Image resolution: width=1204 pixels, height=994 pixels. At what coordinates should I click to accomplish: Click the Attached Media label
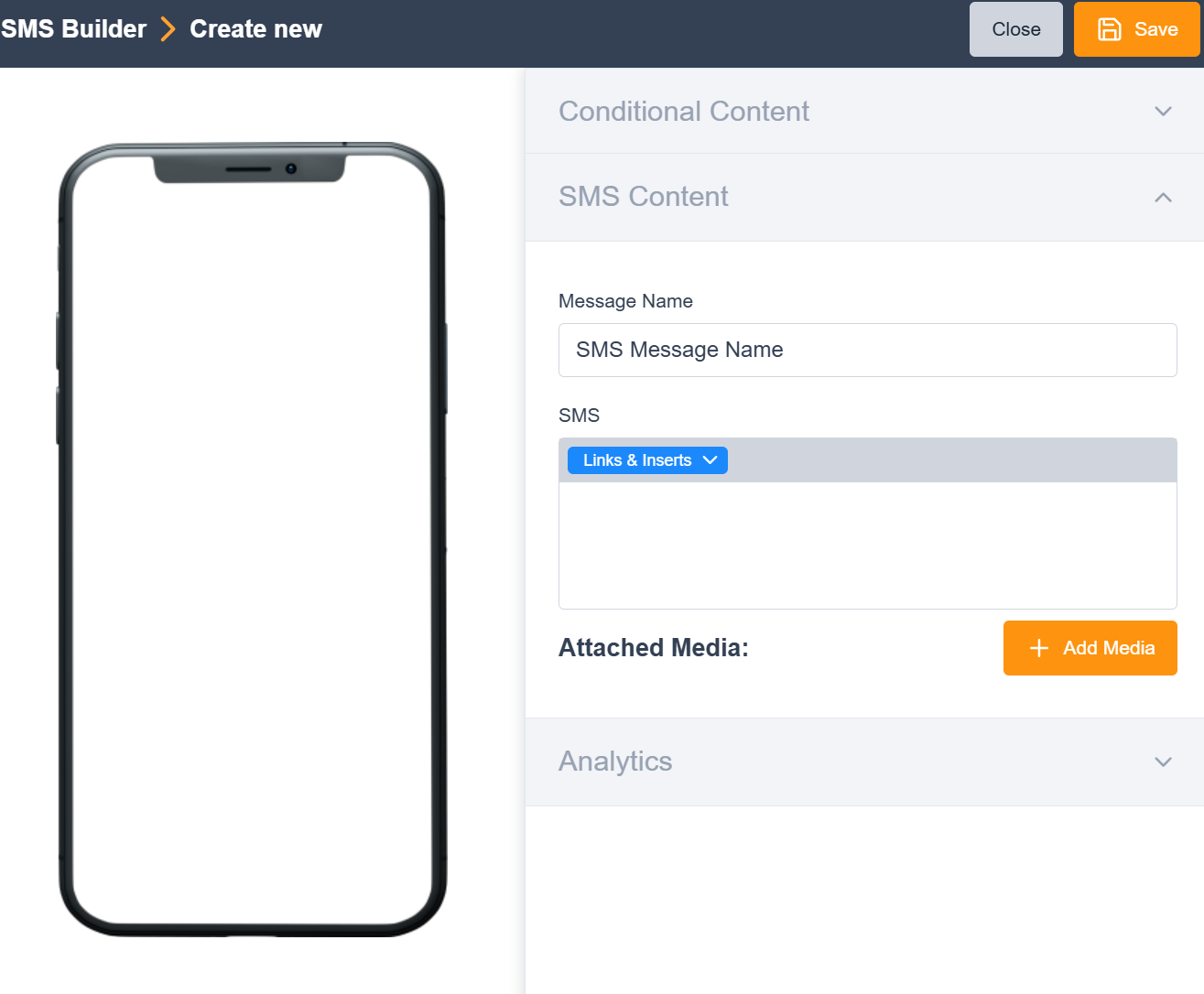pyautogui.click(x=654, y=648)
